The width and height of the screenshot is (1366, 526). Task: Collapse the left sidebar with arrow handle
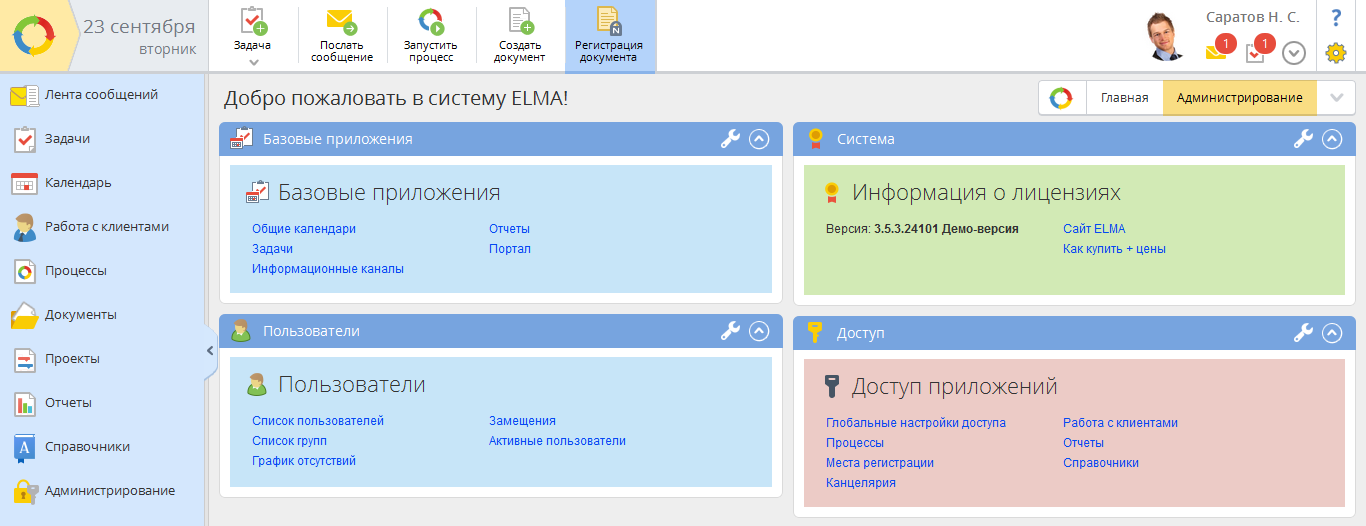click(209, 351)
